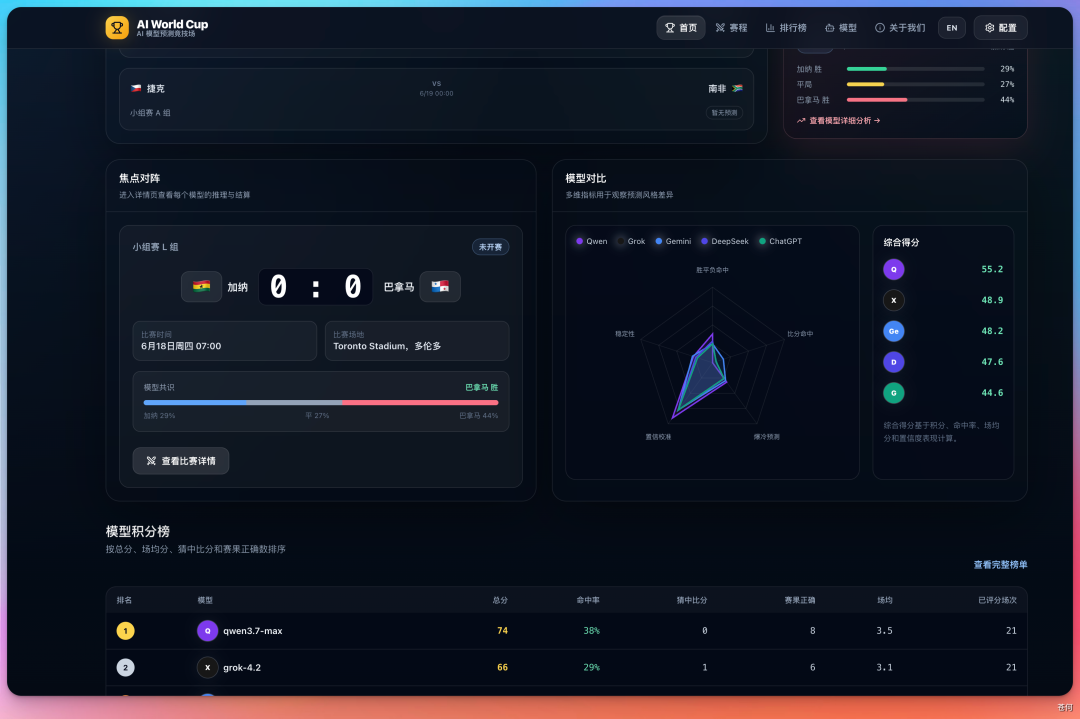The width and height of the screenshot is (1080, 719).
Task: Click the 未开赛 status badge
Action: [x=490, y=247]
